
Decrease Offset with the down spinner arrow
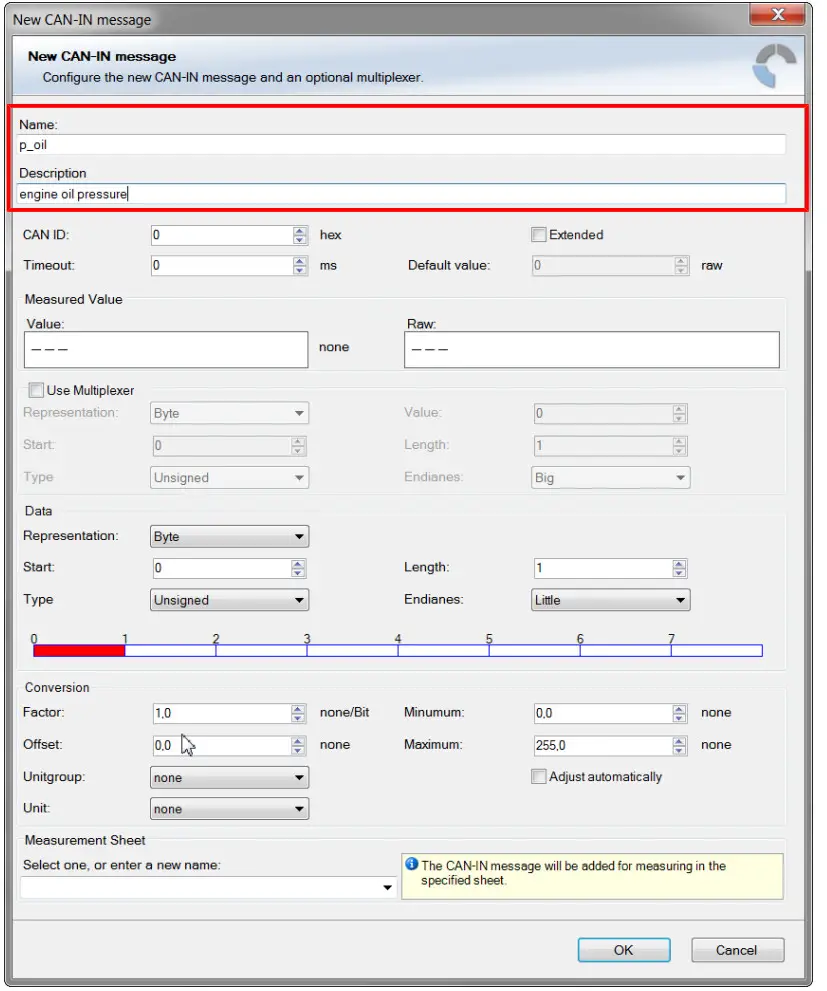click(298, 751)
